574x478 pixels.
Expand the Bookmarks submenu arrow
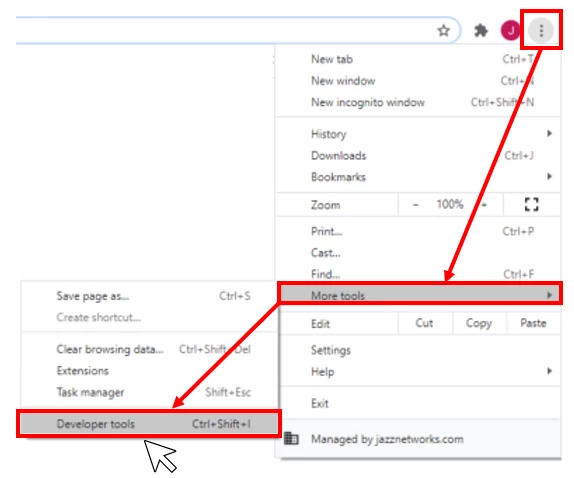pos(549,176)
